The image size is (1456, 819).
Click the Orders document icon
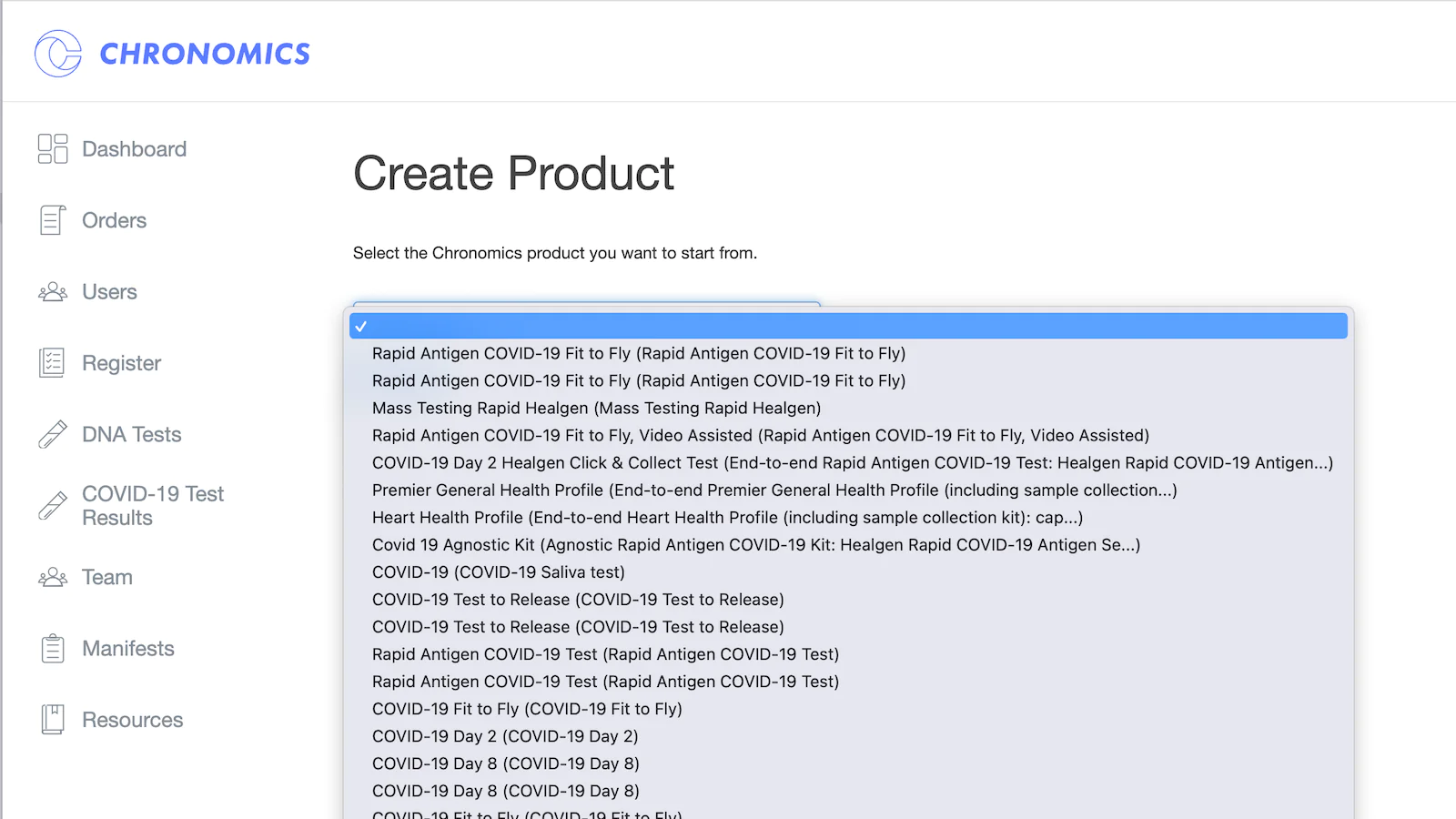click(x=53, y=220)
